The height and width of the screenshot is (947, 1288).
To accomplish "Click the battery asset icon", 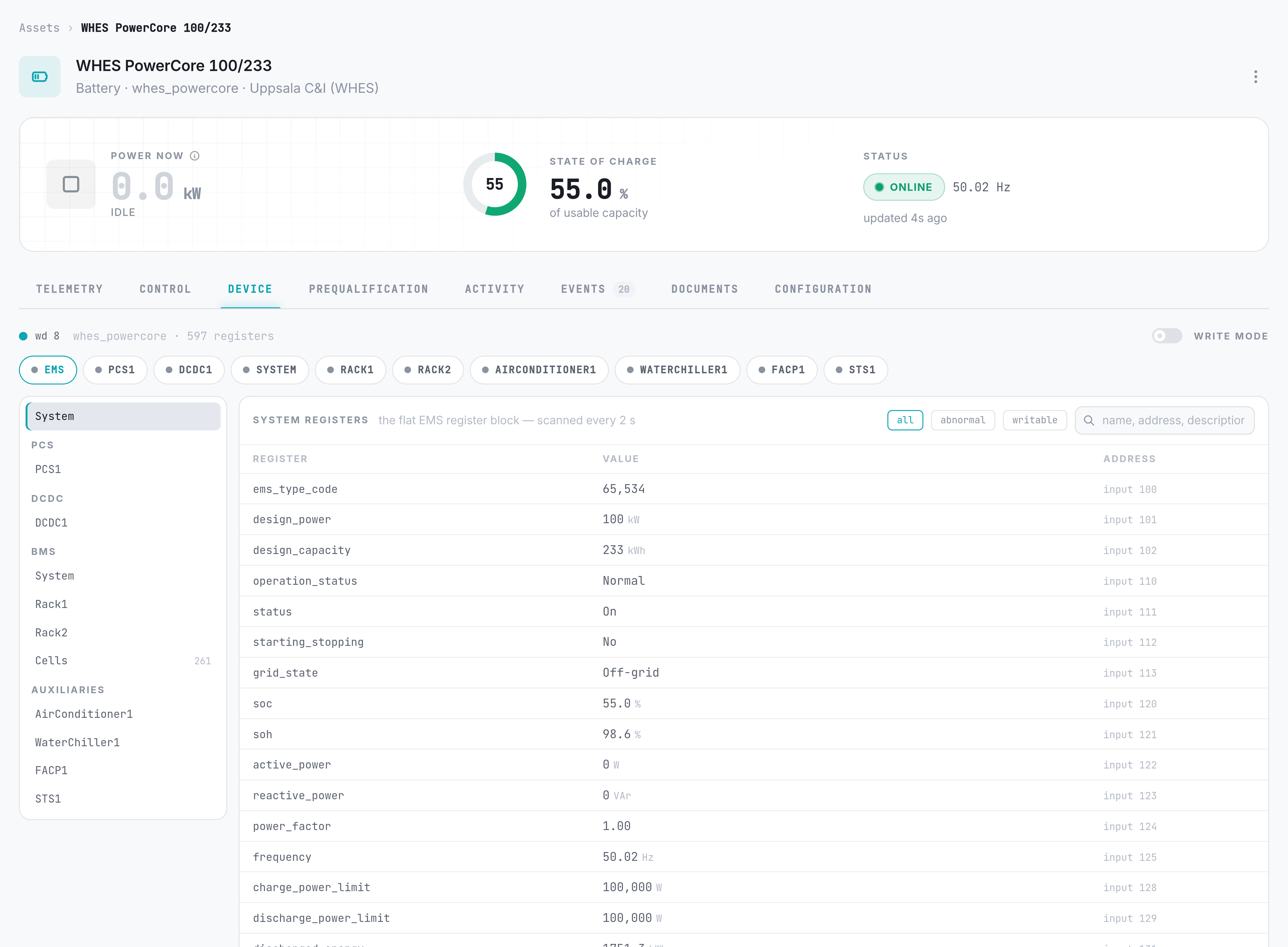I will click(40, 77).
